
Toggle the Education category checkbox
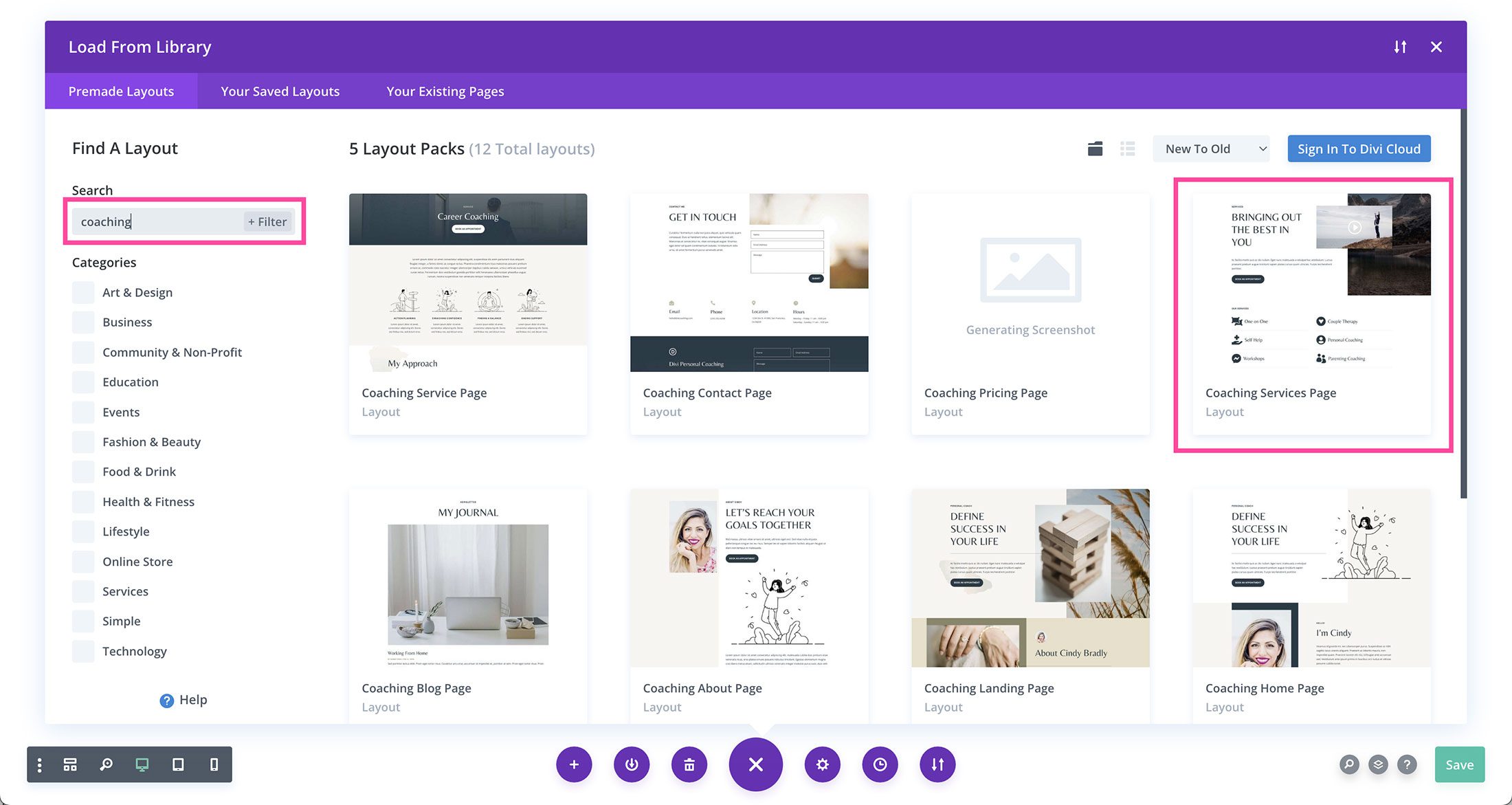82,381
